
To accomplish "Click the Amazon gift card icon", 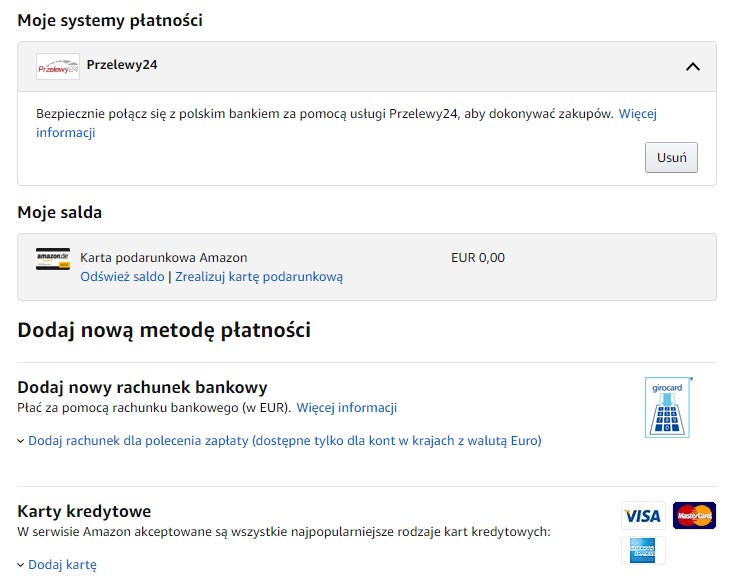I will click(x=53, y=259).
